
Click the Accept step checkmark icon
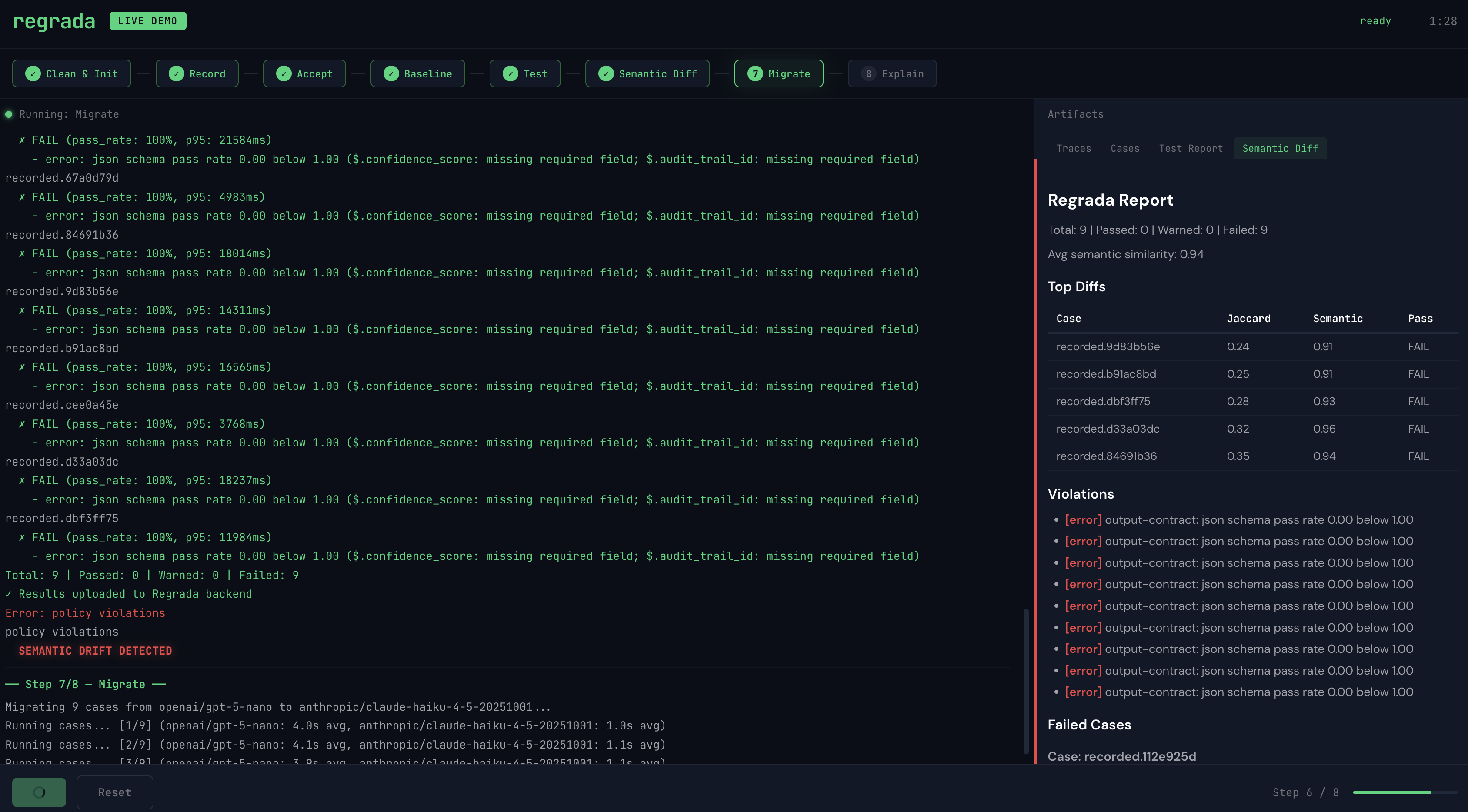[284, 73]
